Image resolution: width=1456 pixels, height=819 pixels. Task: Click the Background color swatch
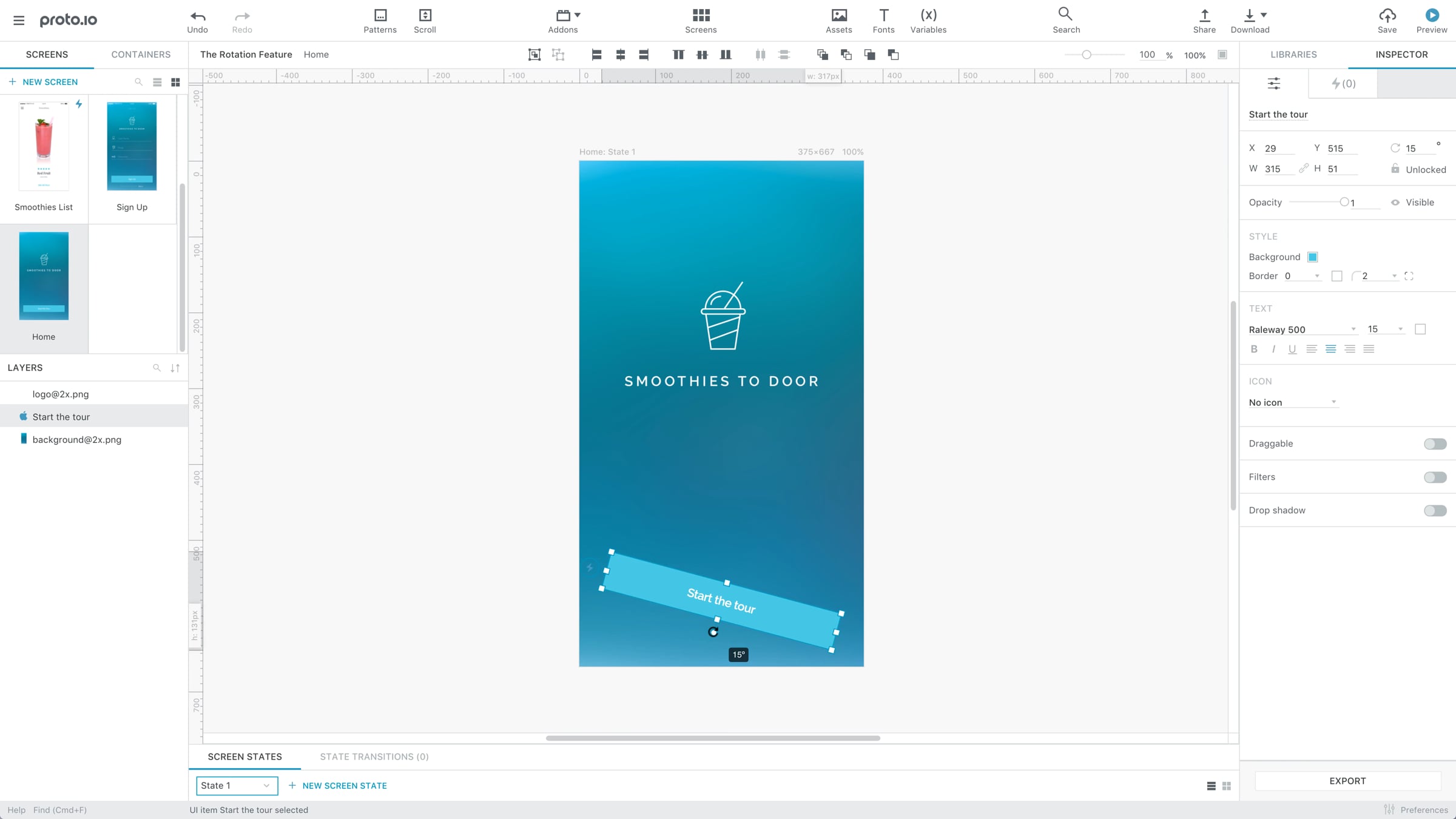pyautogui.click(x=1312, y=257)
